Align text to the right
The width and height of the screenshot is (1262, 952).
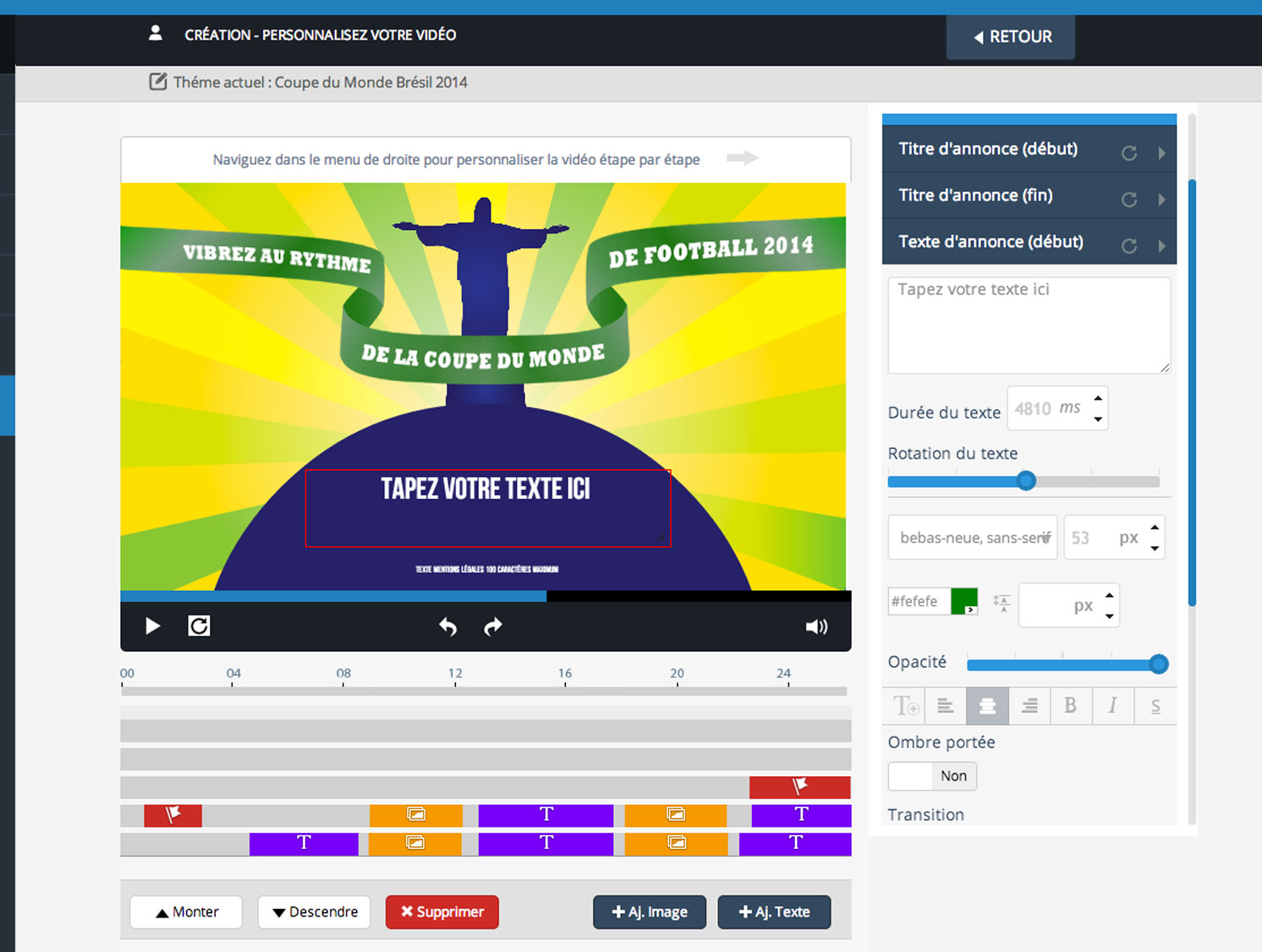click(x=1029, y=705)
